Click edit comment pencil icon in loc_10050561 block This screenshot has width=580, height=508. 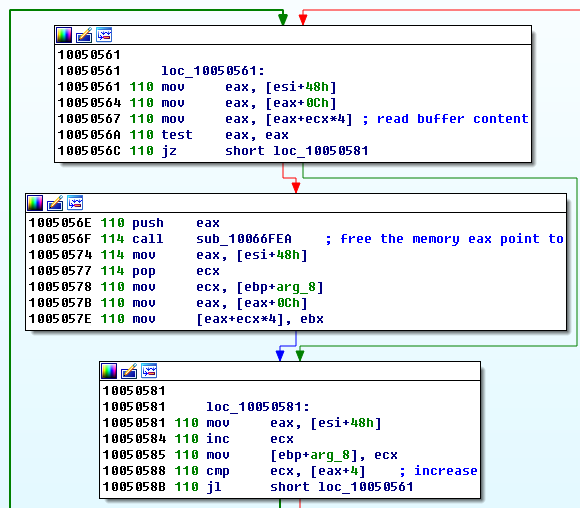84,35
